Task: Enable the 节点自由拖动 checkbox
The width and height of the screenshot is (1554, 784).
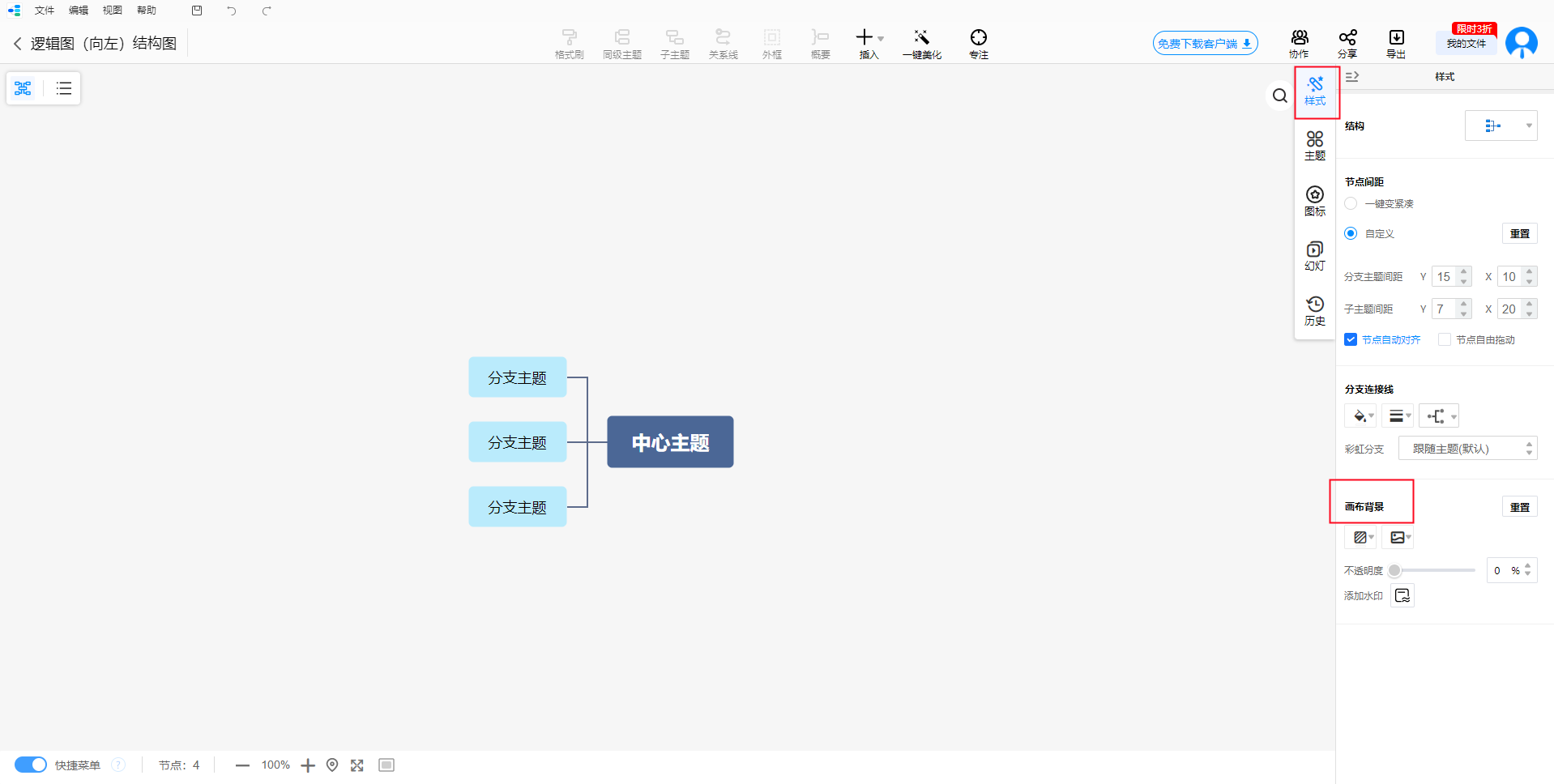Action: tap(1444, 339)
